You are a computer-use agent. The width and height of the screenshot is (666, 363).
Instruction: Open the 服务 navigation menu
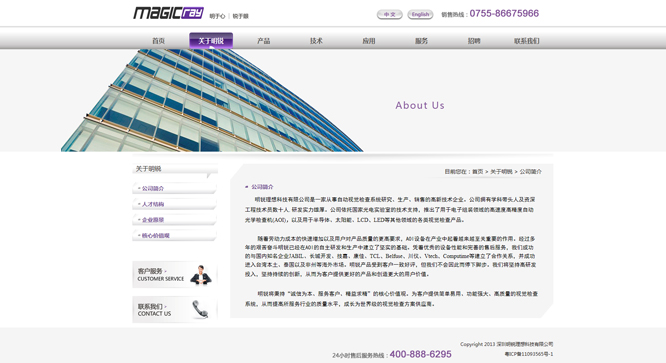421,41
